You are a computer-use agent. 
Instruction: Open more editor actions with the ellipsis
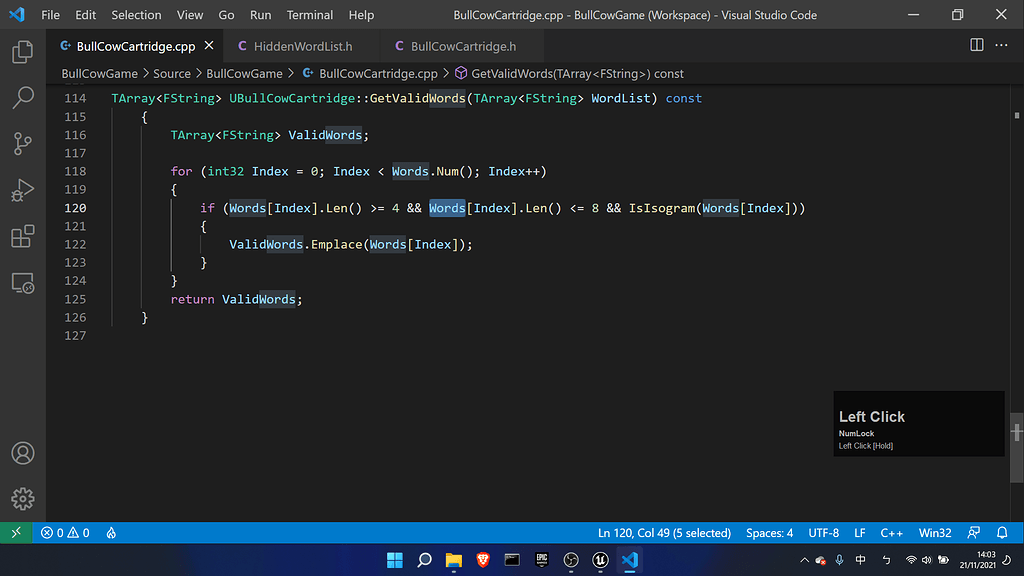click(1001, 45)
